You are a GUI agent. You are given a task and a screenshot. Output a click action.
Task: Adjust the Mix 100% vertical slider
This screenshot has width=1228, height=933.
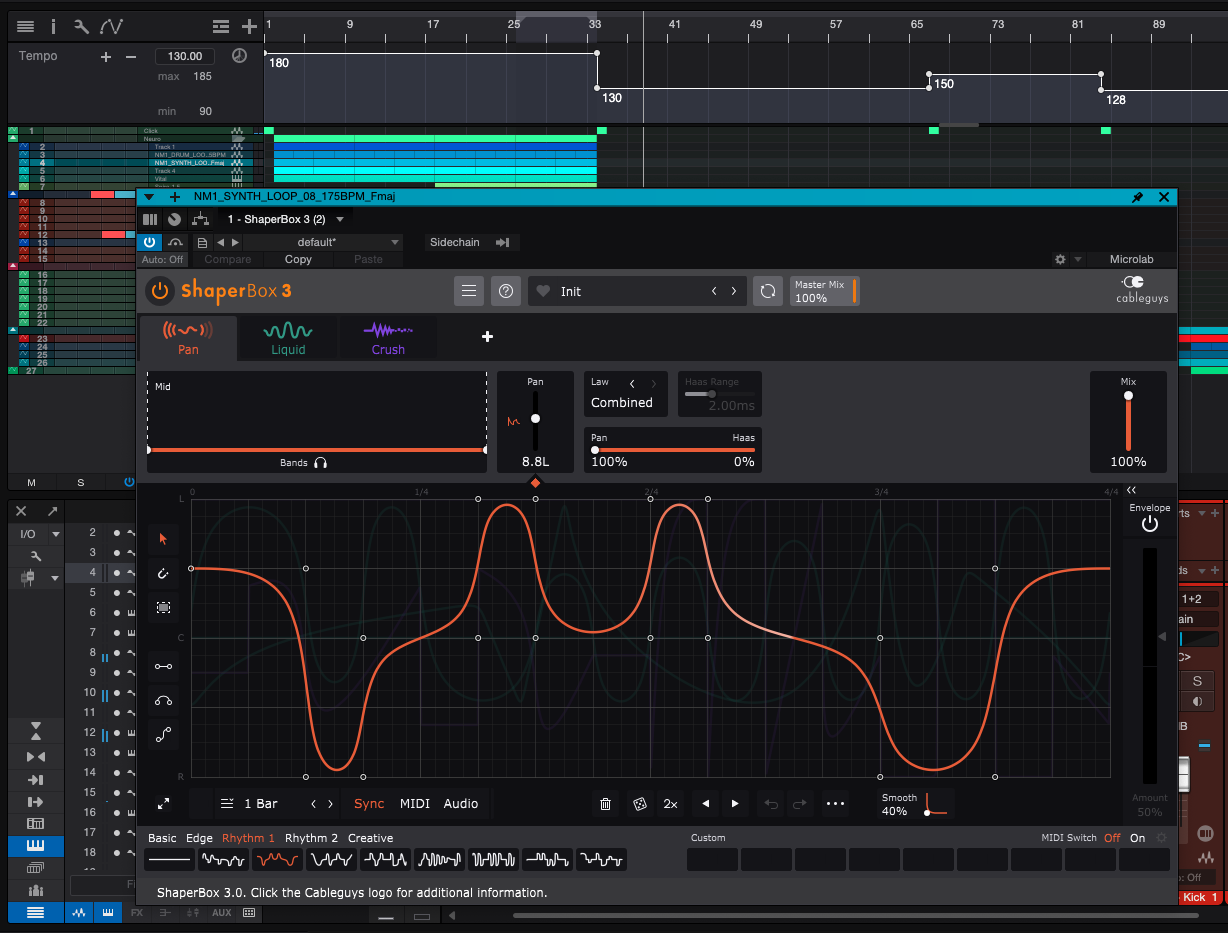(x=1128, y=422)
